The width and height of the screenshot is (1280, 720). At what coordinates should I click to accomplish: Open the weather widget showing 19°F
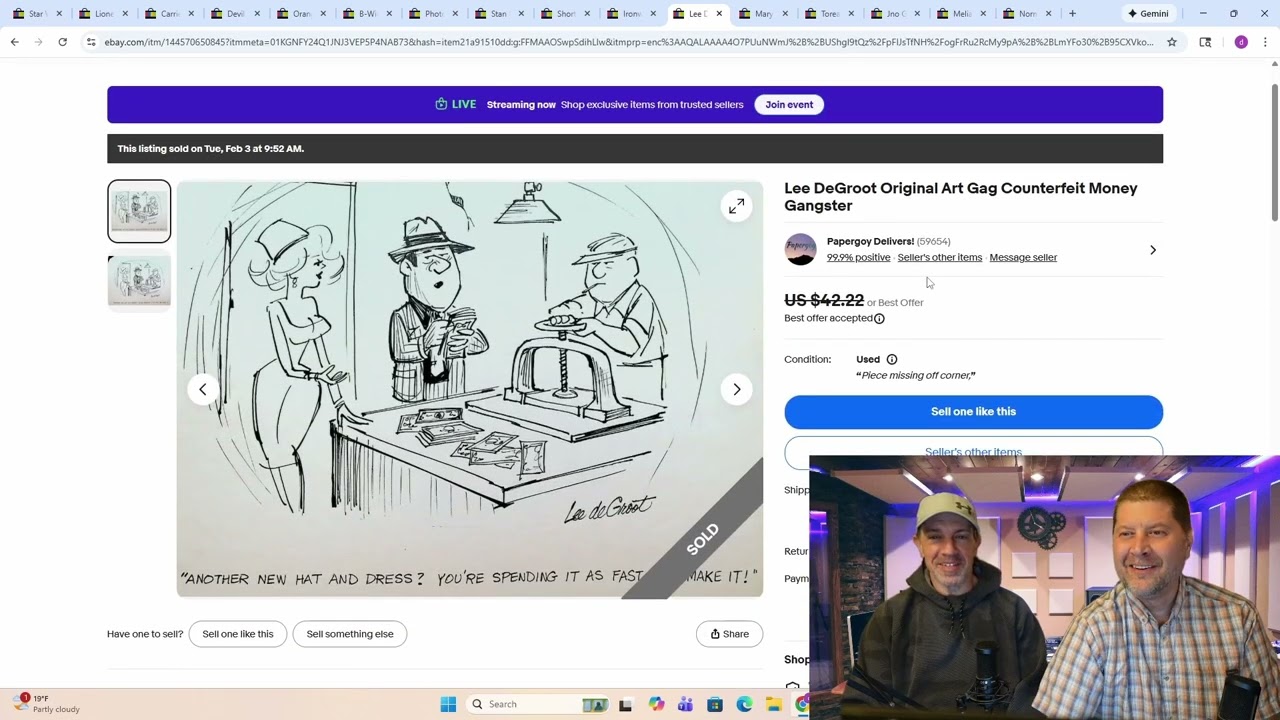[x=47, y=704]
